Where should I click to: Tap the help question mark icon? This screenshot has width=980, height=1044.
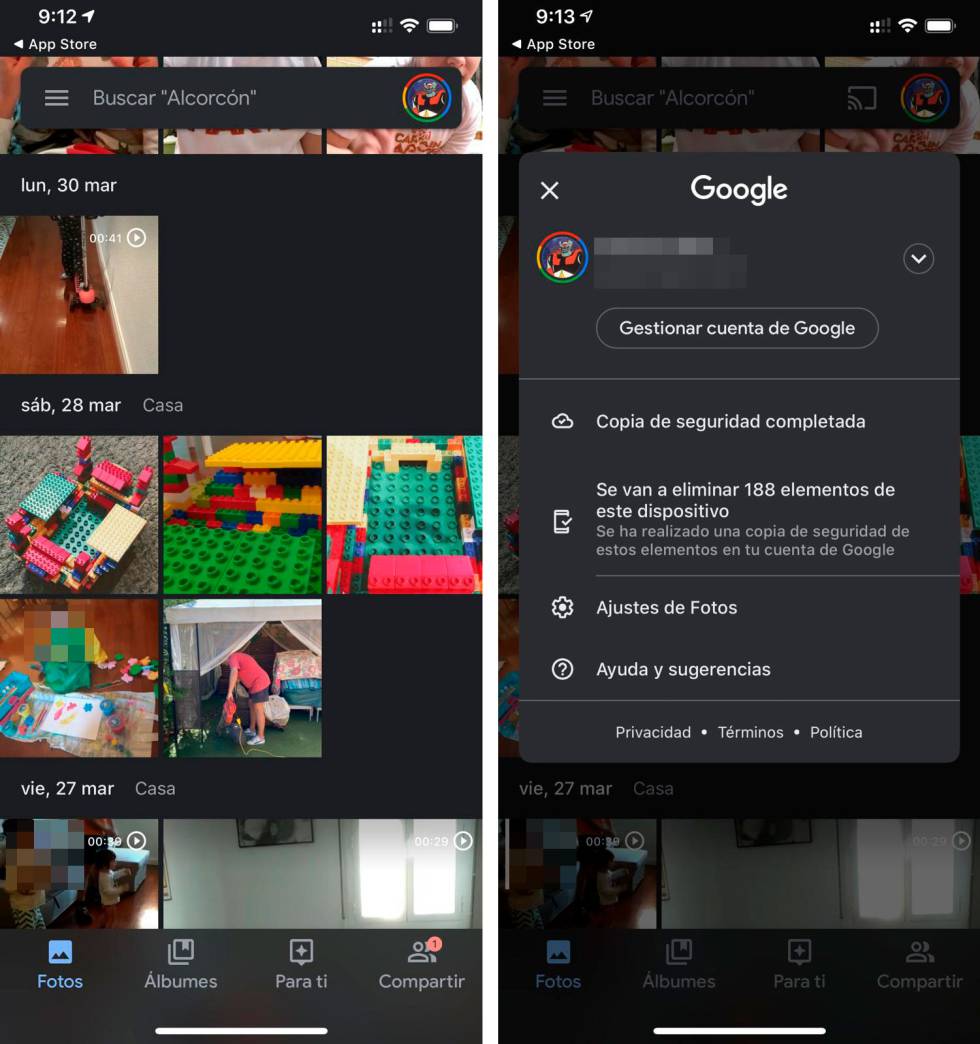[x=563, y=668]
